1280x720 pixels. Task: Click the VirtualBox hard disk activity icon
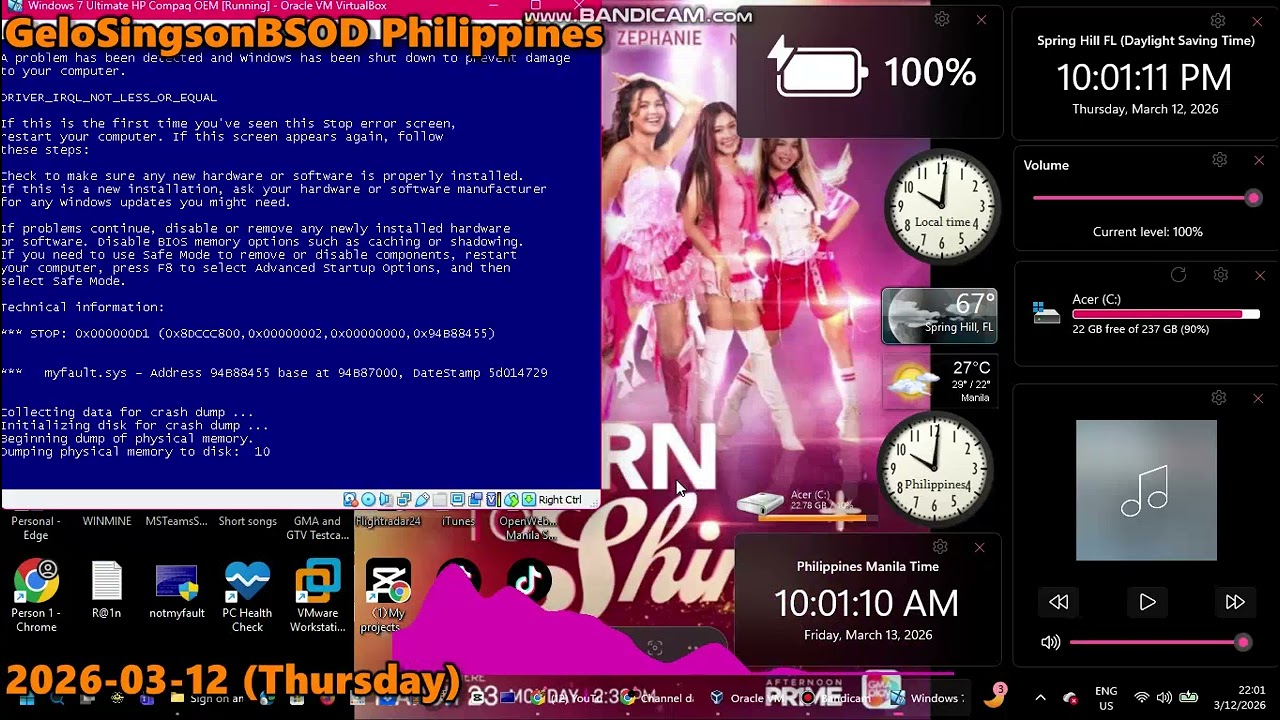pos(350,500)
